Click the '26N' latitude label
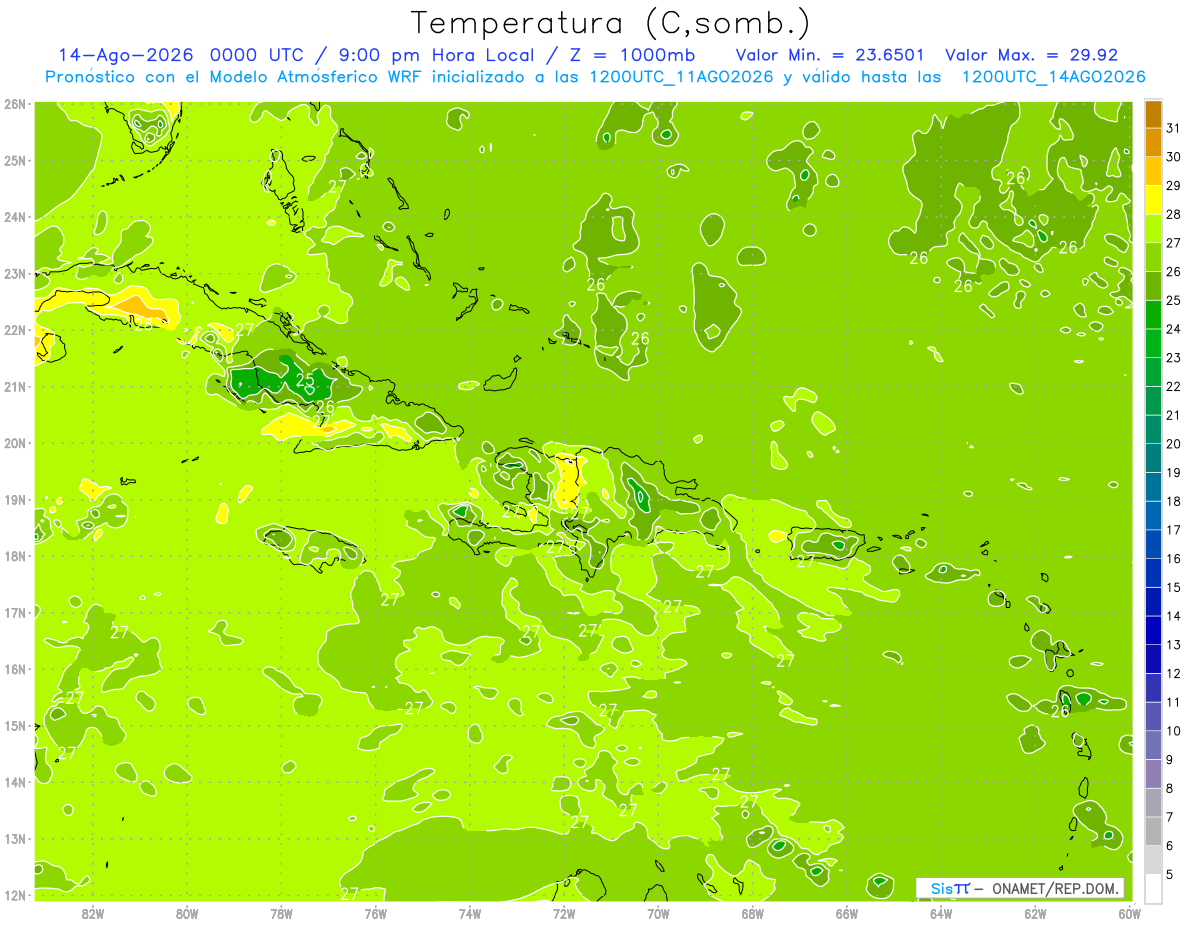This screenshot has height=927, width=1200. (x=15, y=104)
